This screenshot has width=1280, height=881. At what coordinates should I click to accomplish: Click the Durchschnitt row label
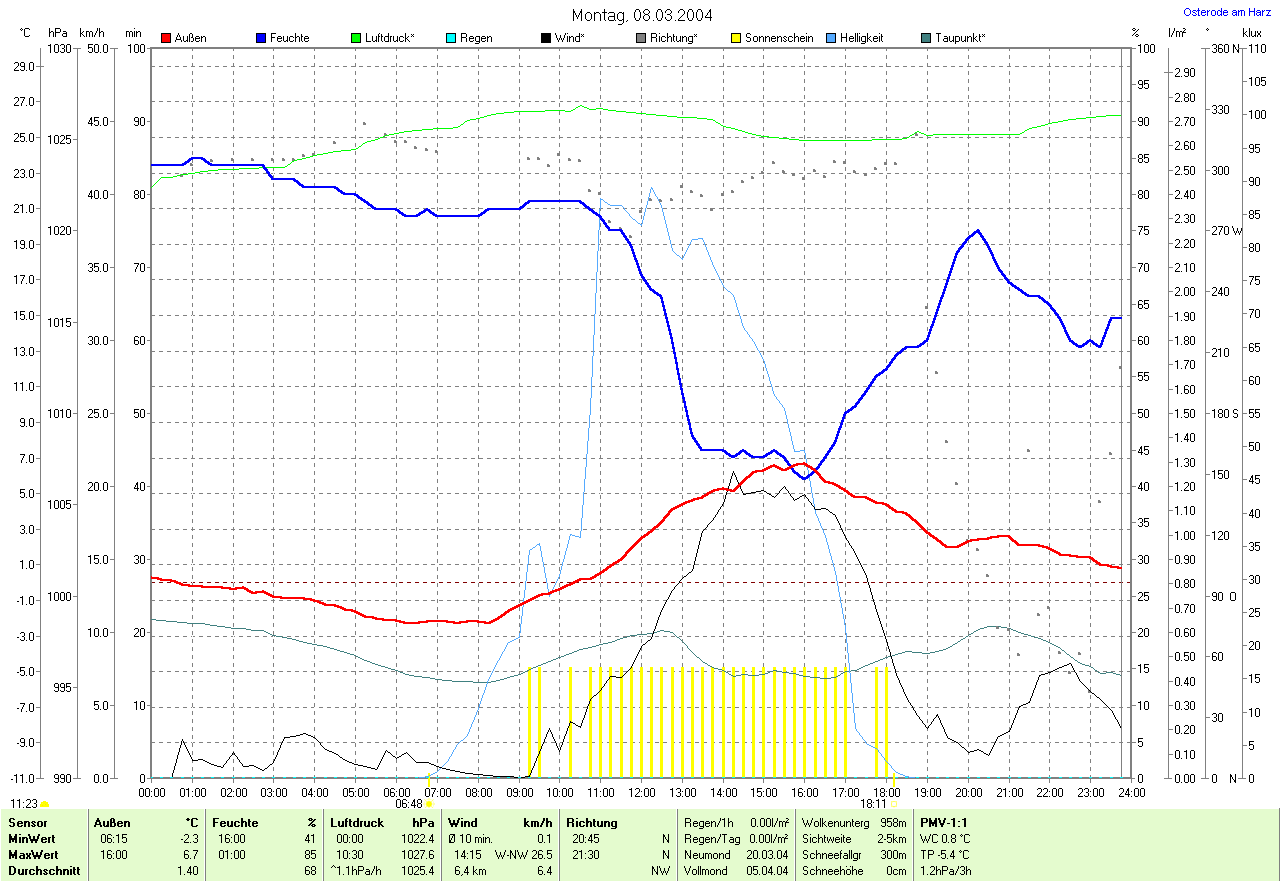point(41,871)
